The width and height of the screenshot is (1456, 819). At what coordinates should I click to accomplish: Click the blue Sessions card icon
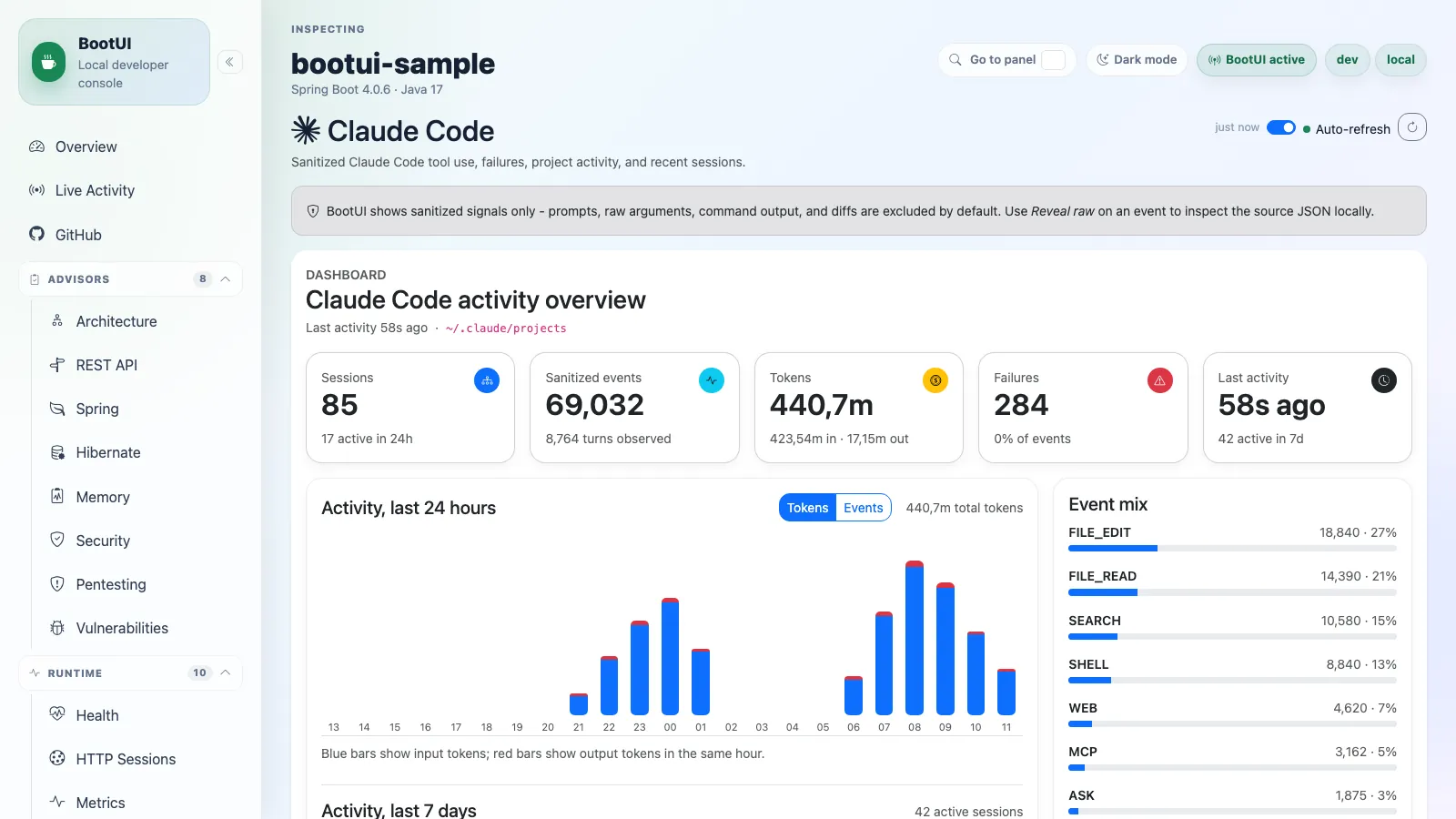(487, 380)
